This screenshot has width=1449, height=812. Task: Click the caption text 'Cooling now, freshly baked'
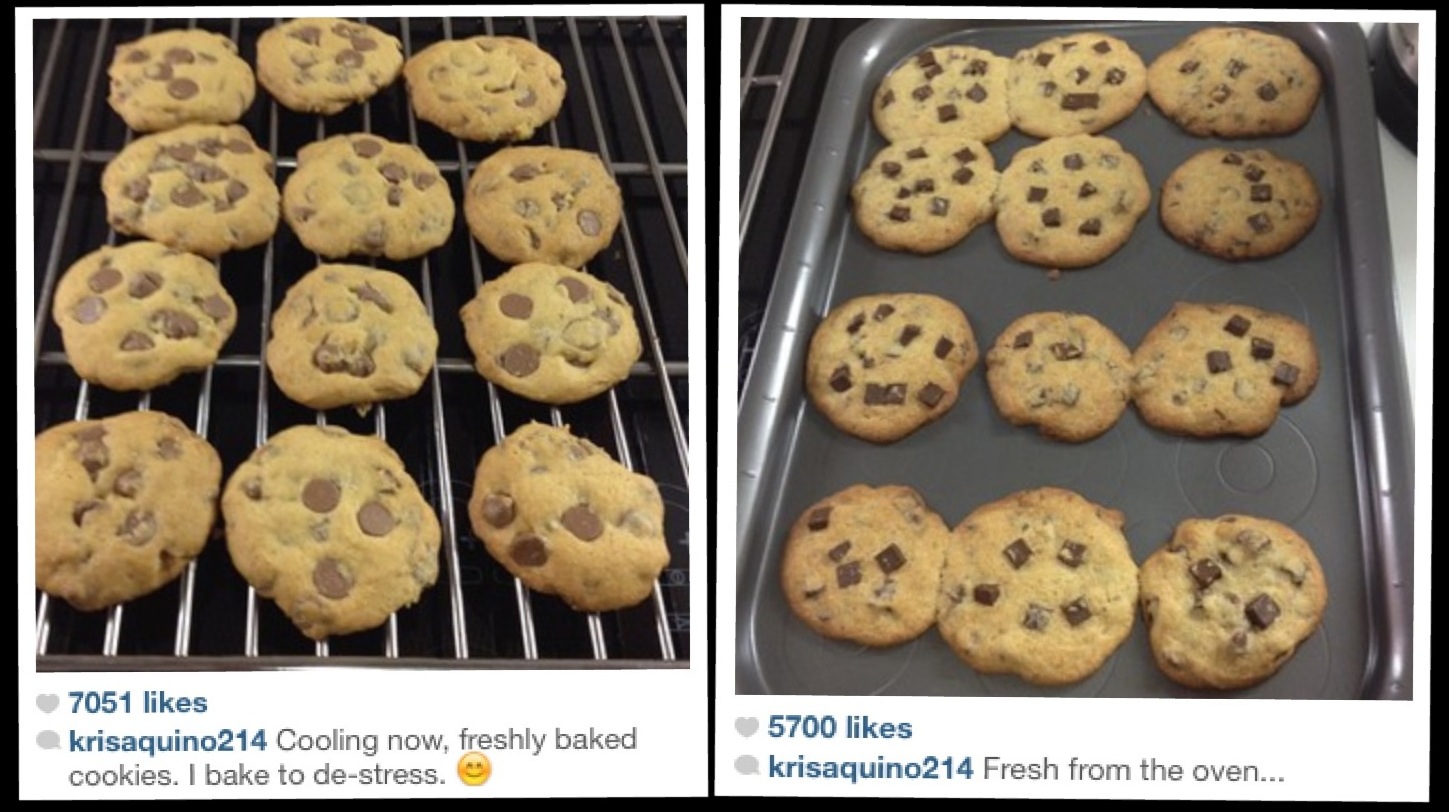456,741
